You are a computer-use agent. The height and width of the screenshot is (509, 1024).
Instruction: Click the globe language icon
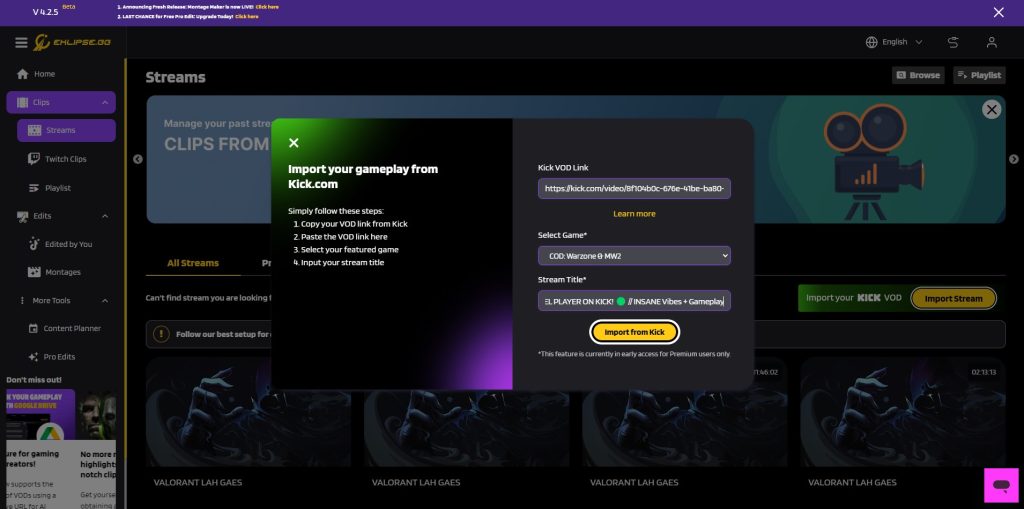[x=871, y=42]
